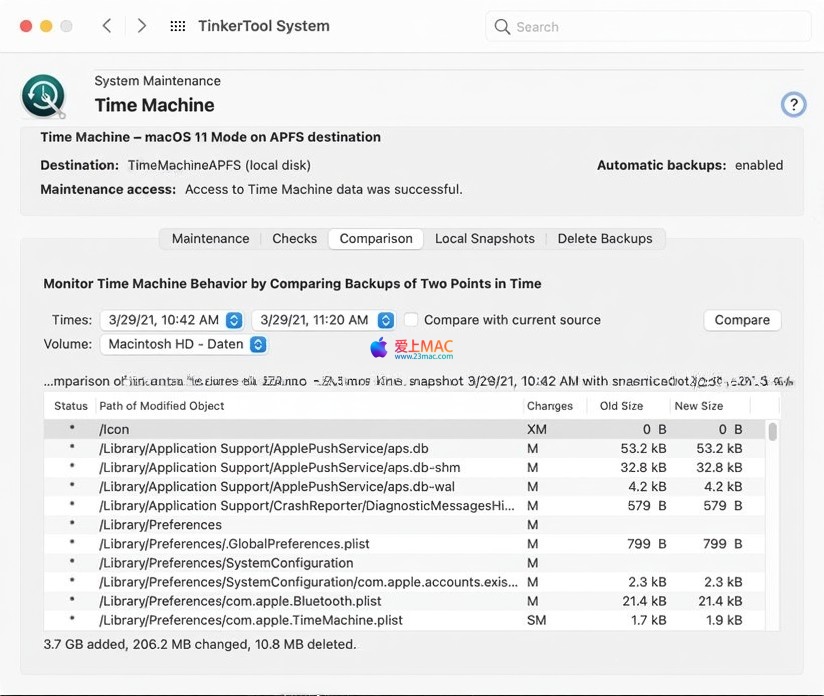Click the Time Machine pane icon

[43, 96]
